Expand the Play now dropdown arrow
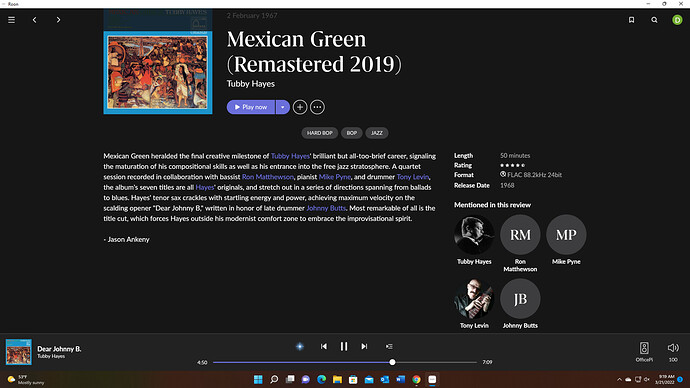Image resolution: width=690 pixels, height=388 pixels. pyautogui.click(x=283, y=107)
